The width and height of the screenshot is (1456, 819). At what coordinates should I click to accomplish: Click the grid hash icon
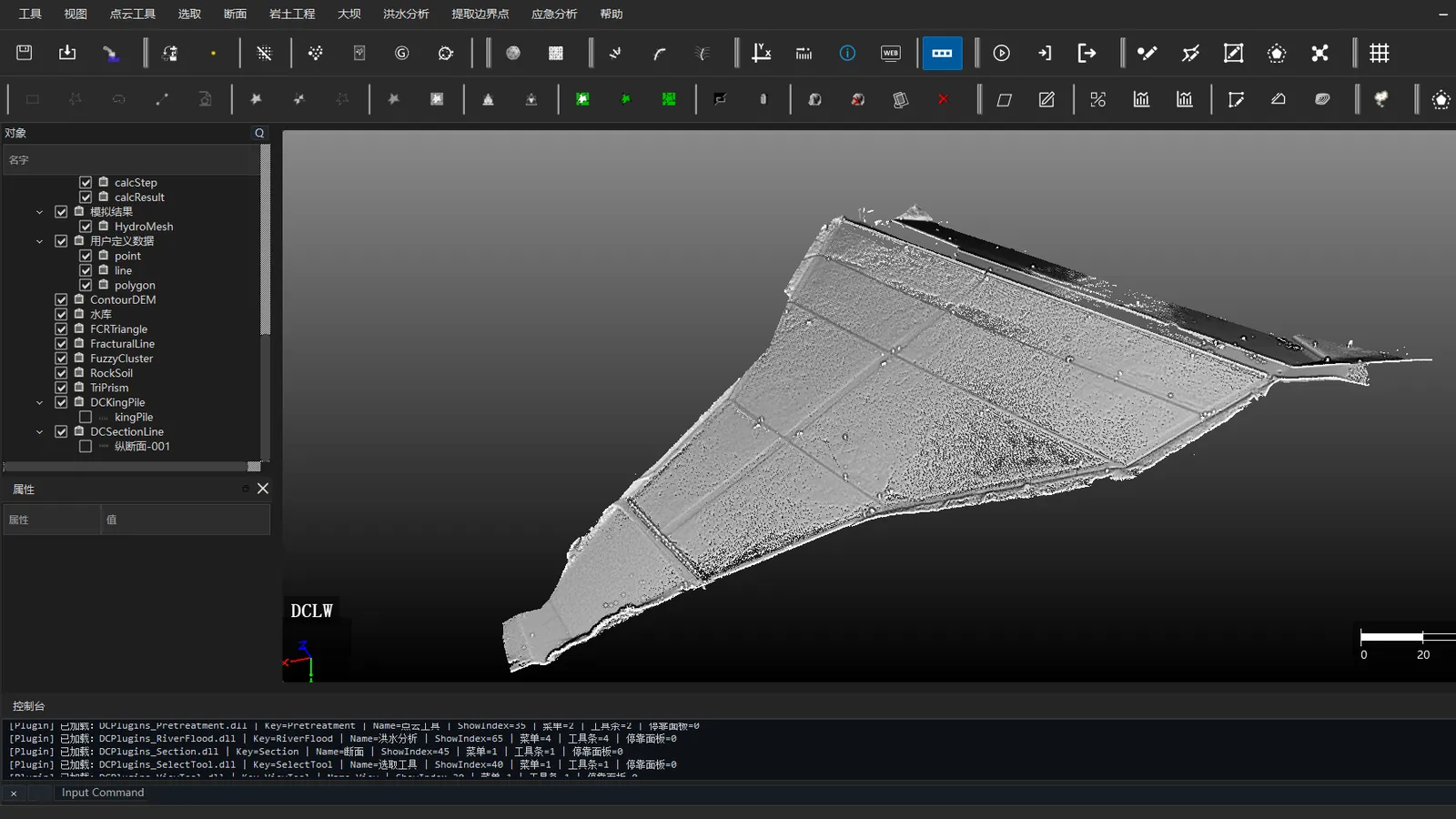coord(1380,53)
